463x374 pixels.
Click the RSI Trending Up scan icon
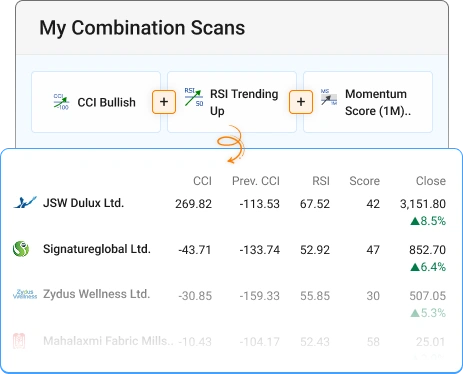[x=194, y=97]
